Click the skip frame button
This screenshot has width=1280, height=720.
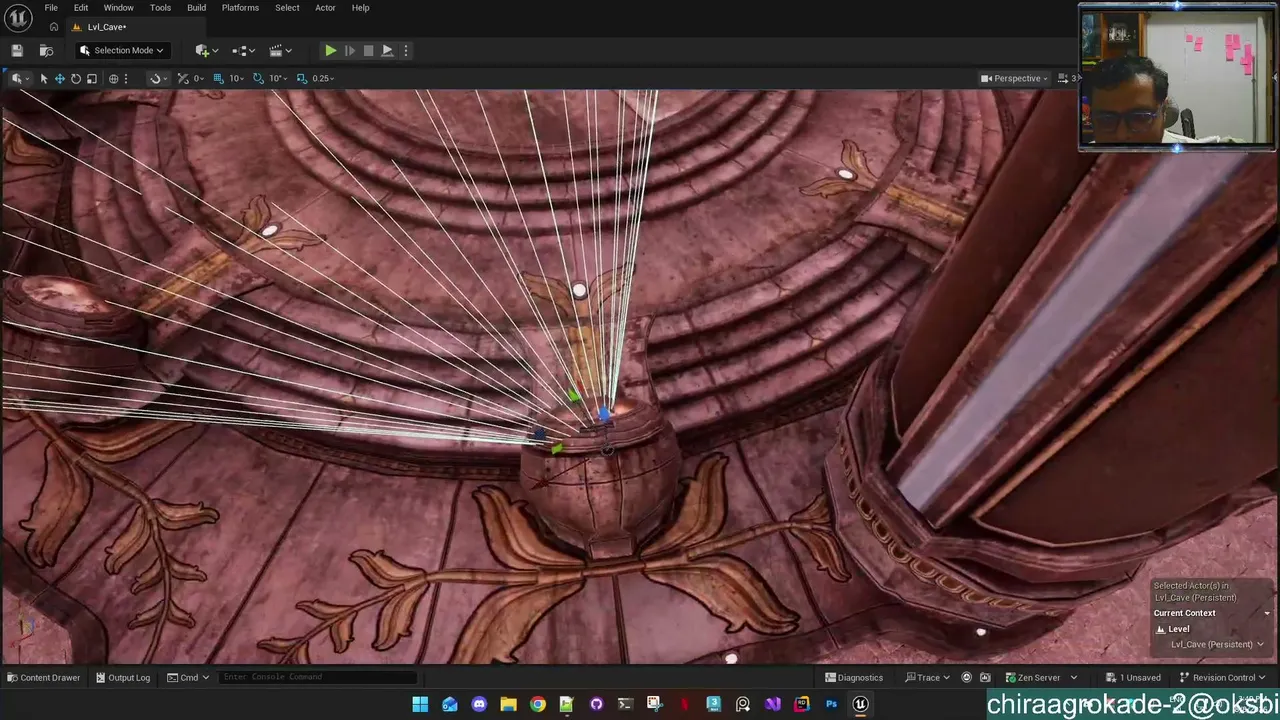tap(349, 50)
